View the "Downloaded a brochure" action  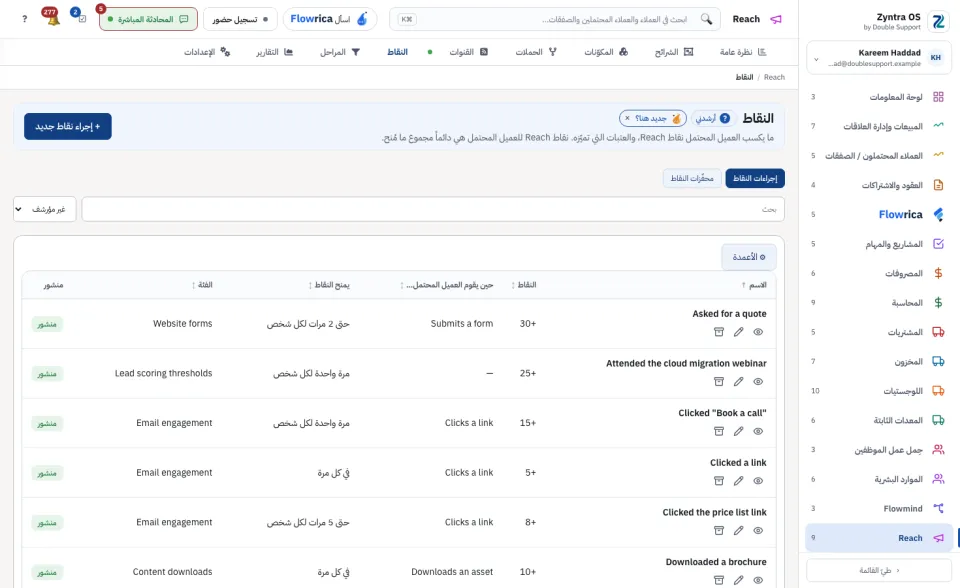[758, 580]
